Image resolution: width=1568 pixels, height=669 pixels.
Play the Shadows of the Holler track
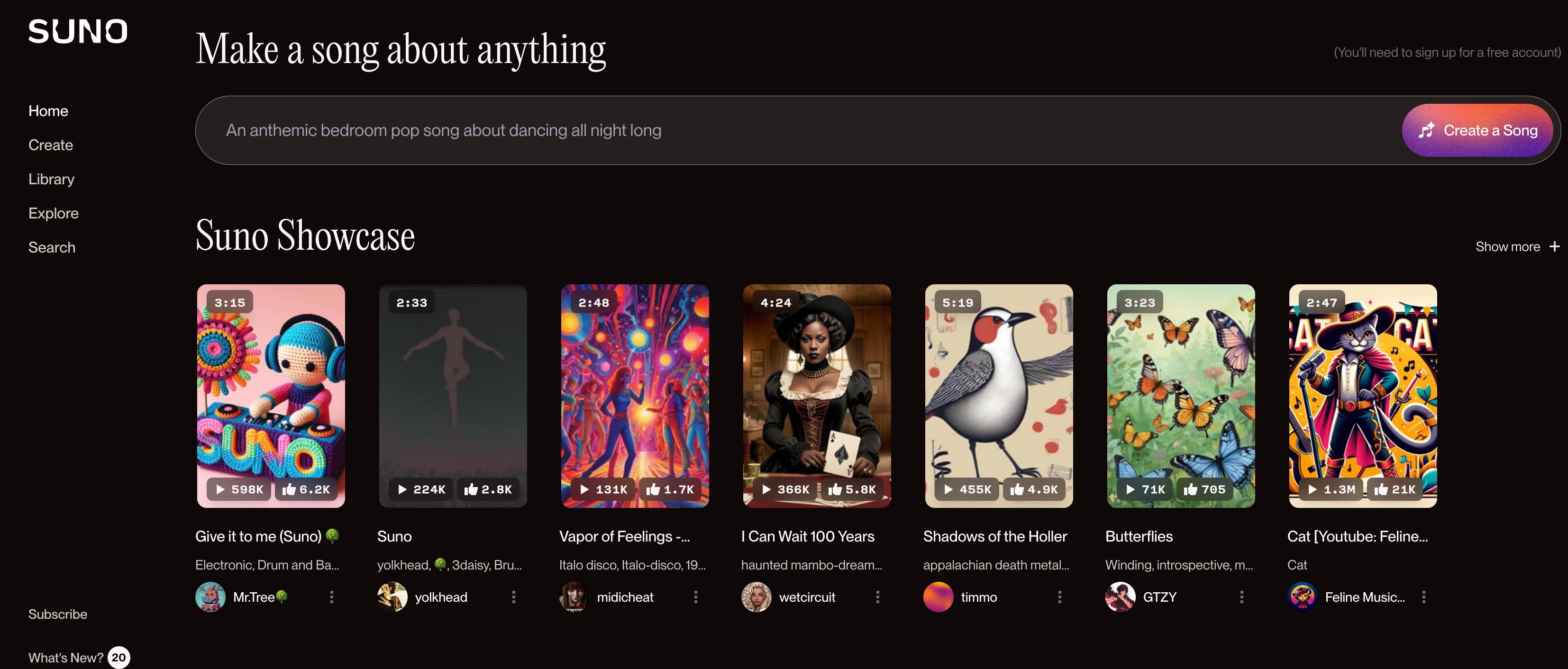[x=948, y=489]
